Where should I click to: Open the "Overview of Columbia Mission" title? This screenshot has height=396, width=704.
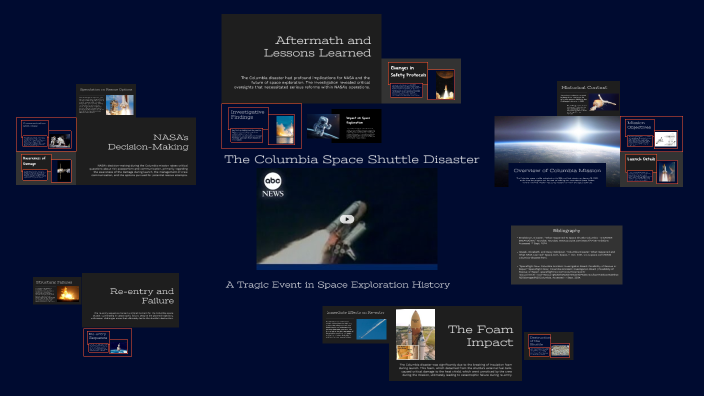pos(557,171)
